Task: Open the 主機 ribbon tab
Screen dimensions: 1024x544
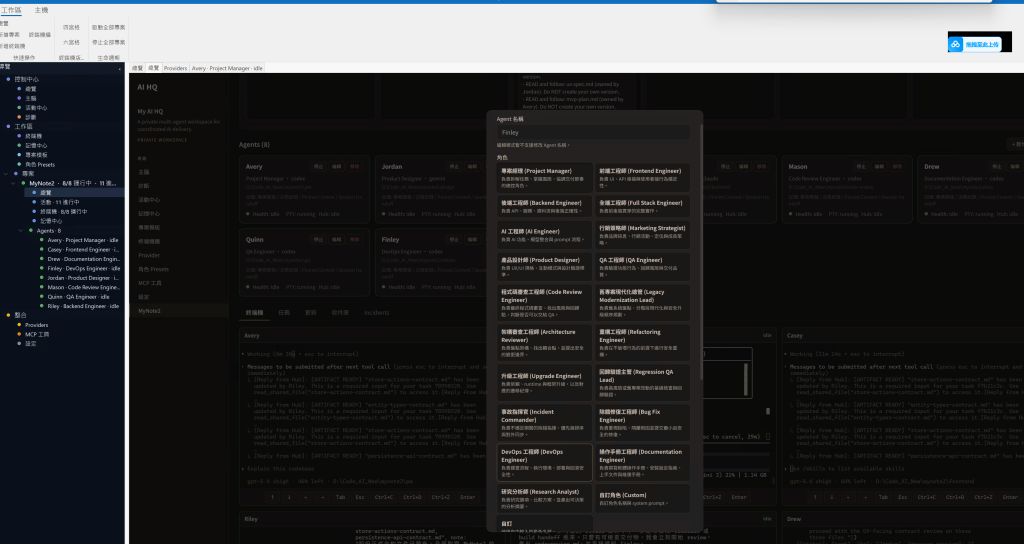Action: pyautogui.click(x=41, y=9)
